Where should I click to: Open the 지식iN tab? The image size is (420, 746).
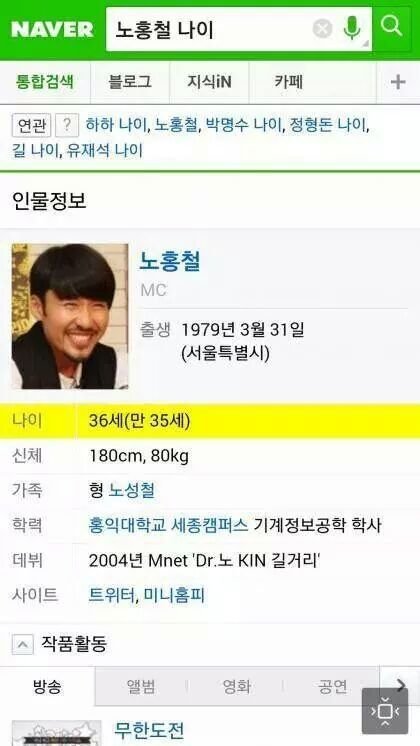[209, 82]
